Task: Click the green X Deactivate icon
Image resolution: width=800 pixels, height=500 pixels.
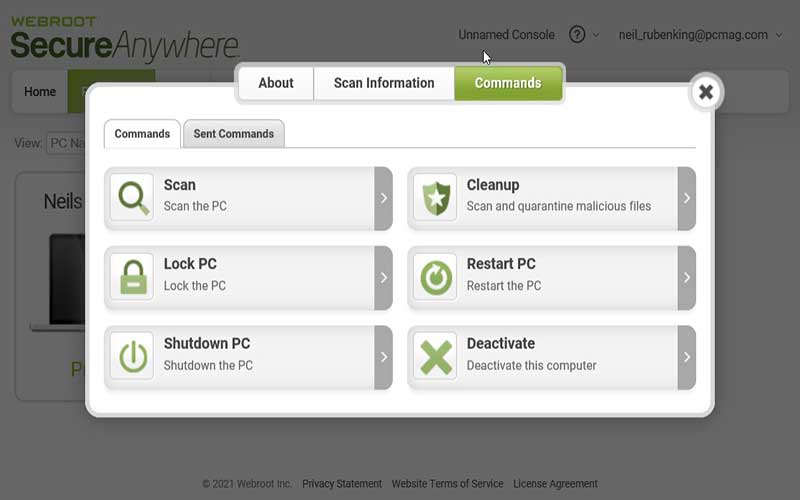Action: (435, 357)
